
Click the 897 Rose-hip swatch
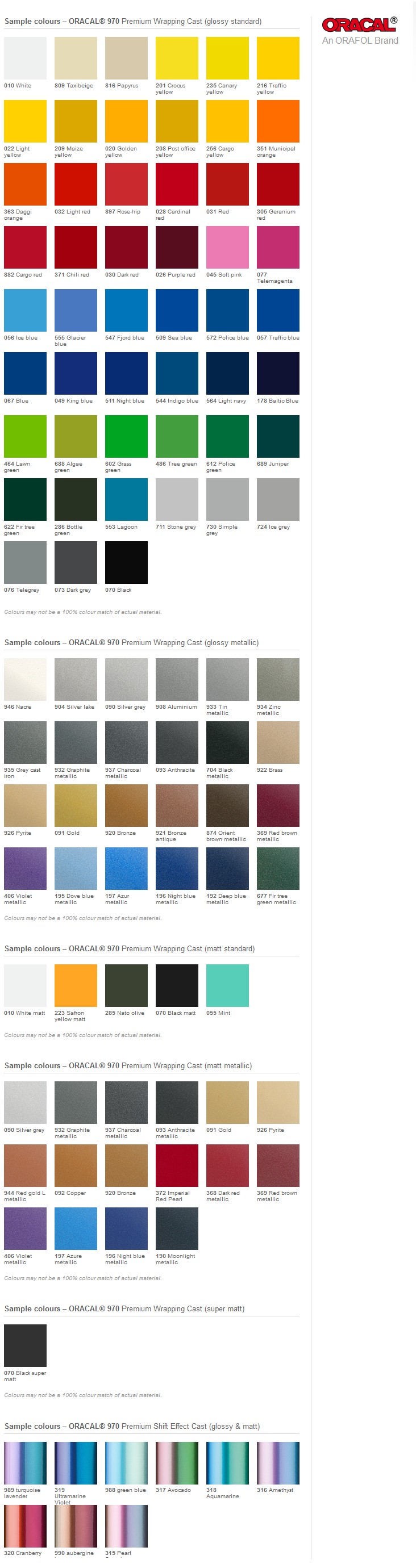pos(126,185)
